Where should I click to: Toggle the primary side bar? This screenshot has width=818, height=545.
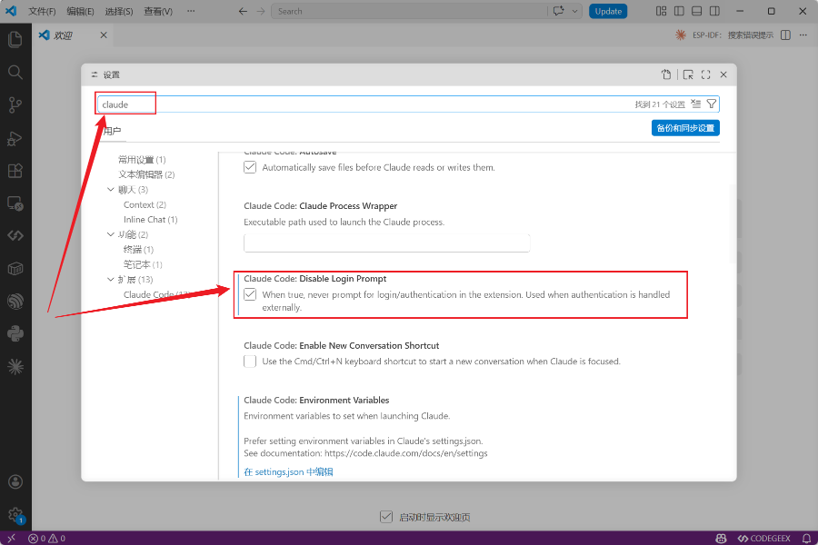tap(679, 11)
